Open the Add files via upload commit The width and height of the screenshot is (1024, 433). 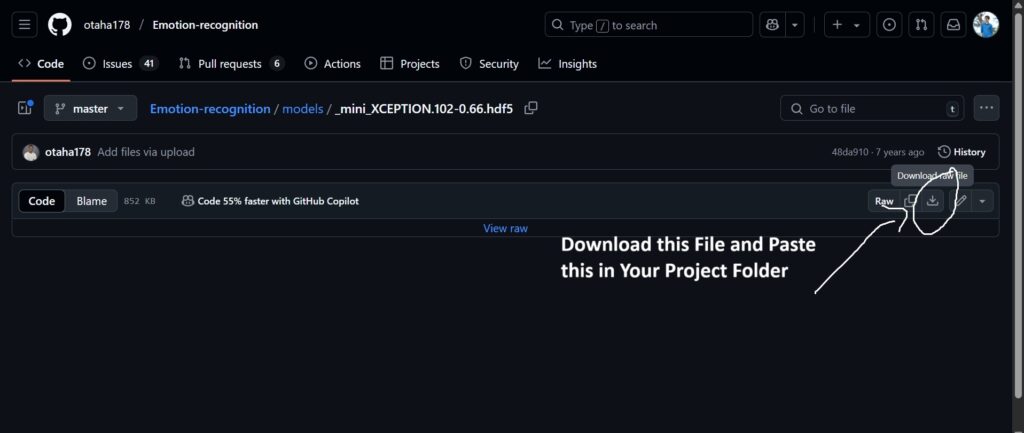[x=146, y=152]
